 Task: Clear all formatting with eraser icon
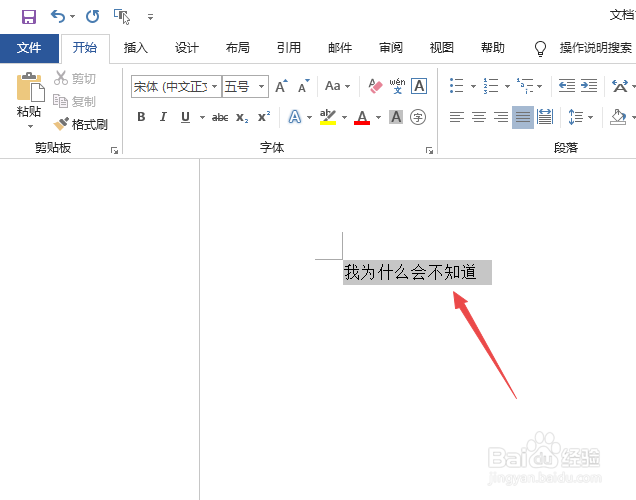pos(375,86)
